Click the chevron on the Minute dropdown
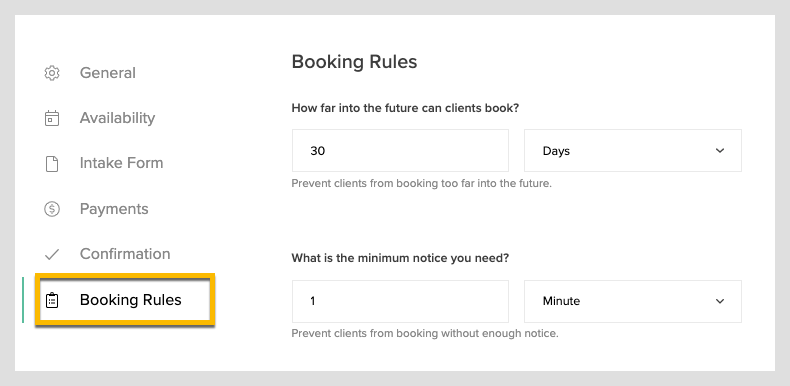 click(720, 301)
